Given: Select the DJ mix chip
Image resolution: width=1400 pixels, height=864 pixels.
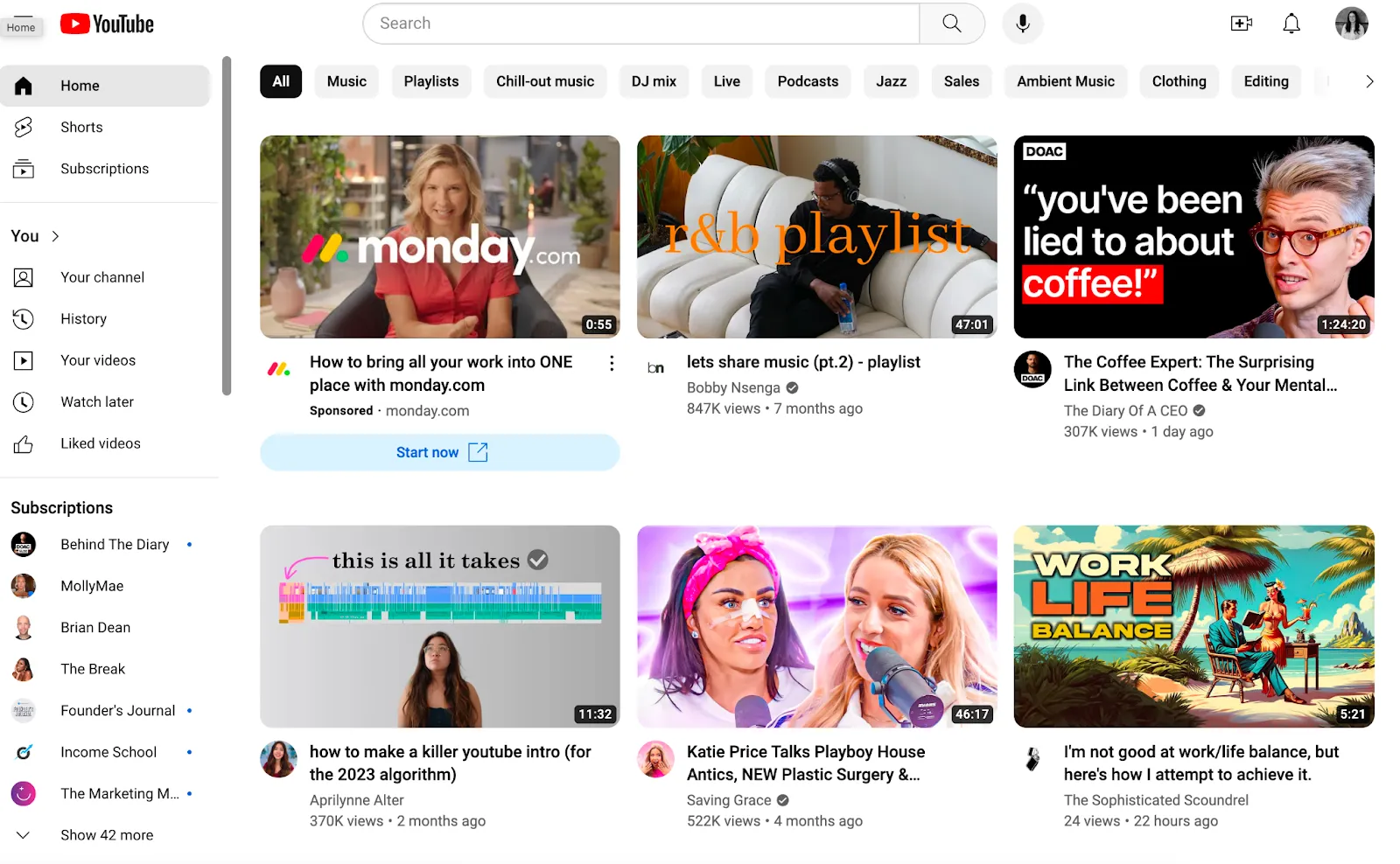Looking at the screenshot, I should 654,81.
